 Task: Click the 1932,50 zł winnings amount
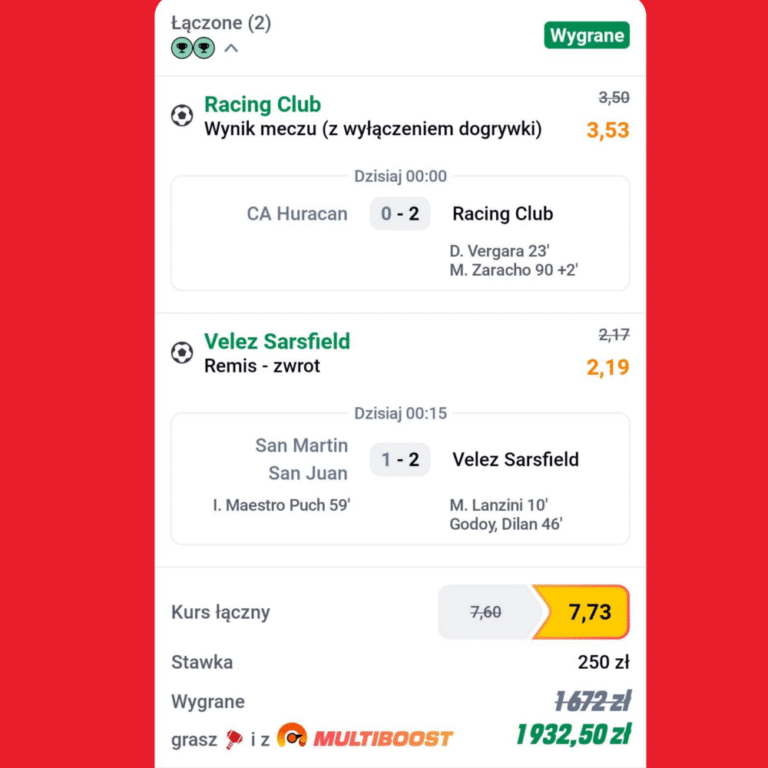point(574,735)
